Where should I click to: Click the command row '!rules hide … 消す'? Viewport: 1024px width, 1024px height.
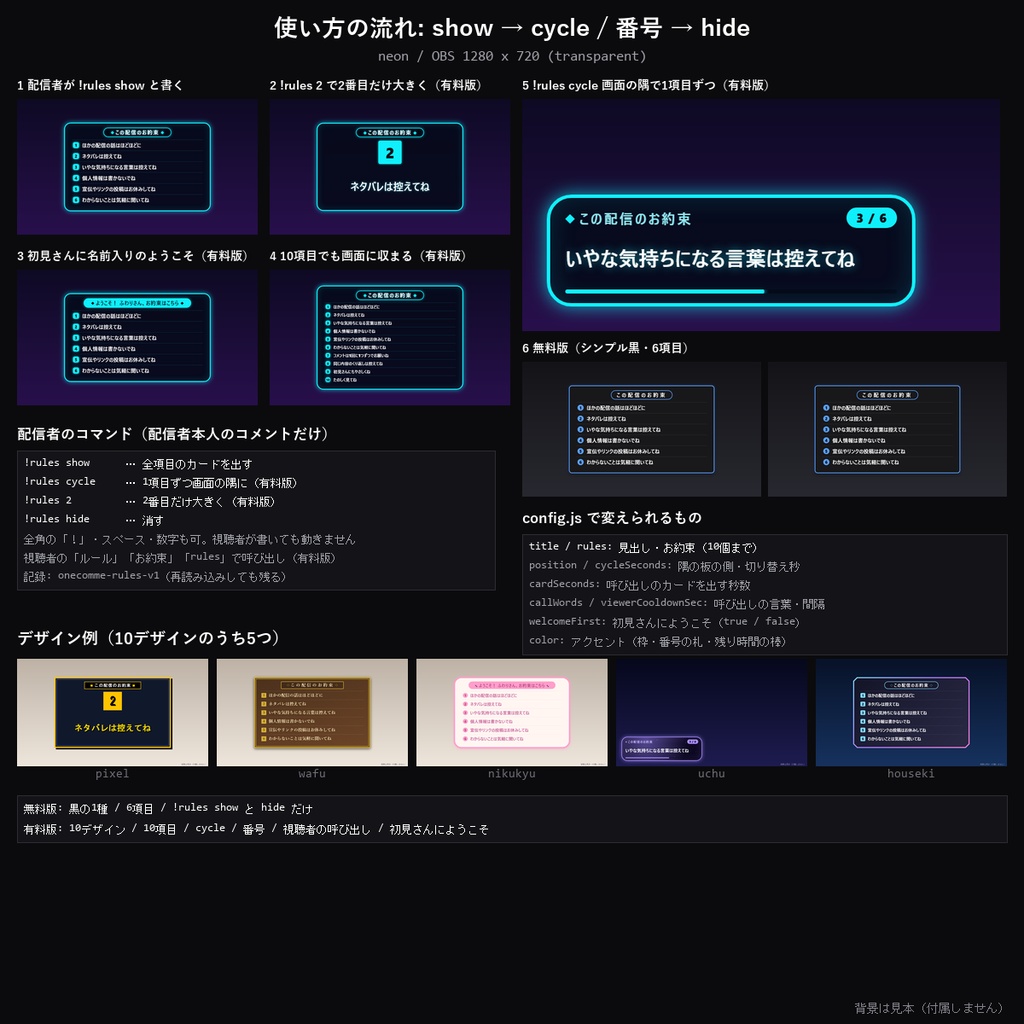93,520
